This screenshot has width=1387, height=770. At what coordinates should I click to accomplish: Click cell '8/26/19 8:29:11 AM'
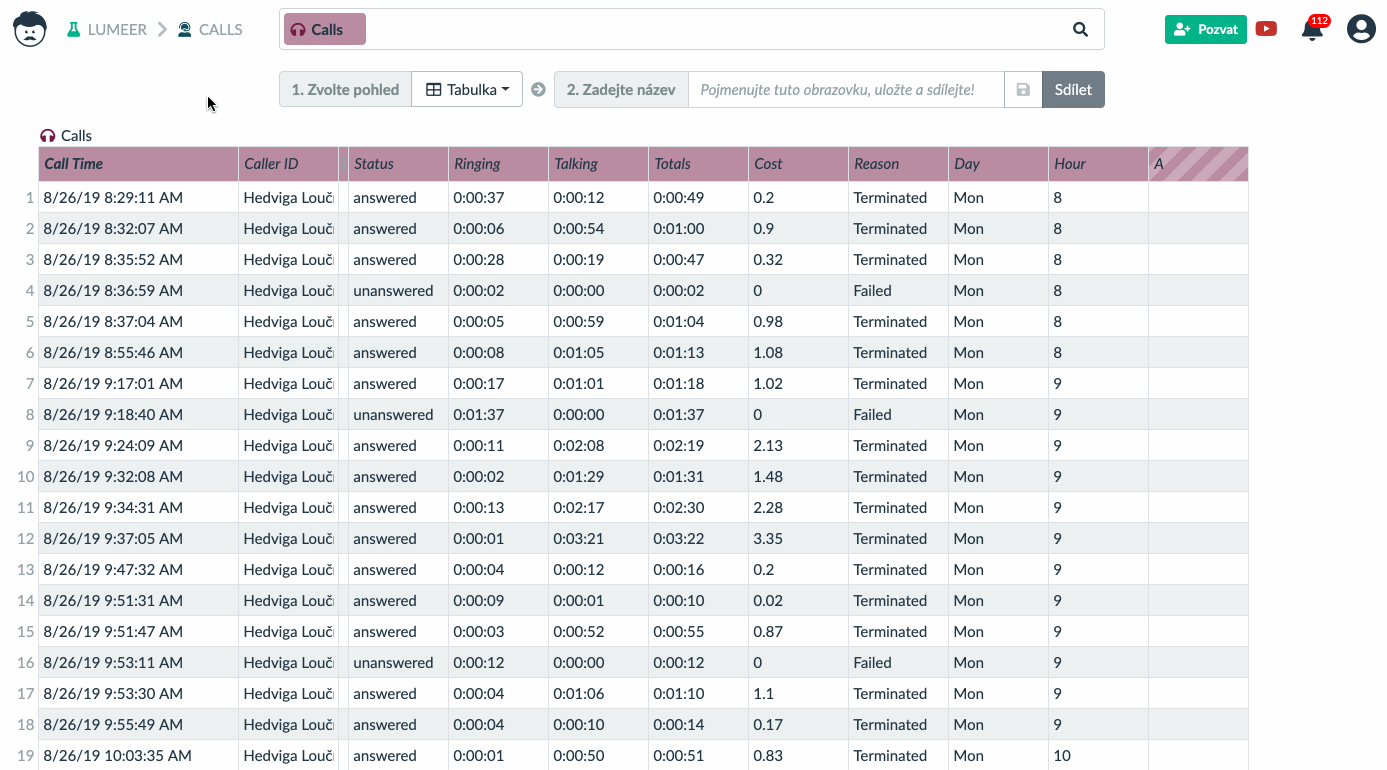(x=138, y=198)
